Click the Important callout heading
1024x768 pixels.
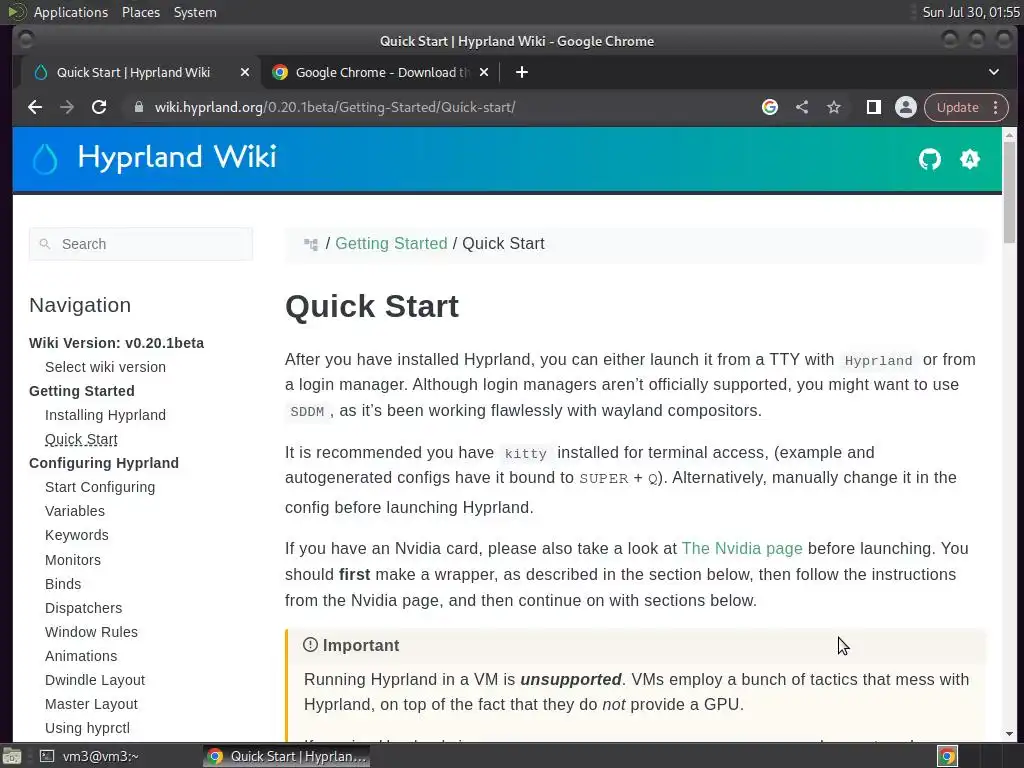click(x=360, y=645)
